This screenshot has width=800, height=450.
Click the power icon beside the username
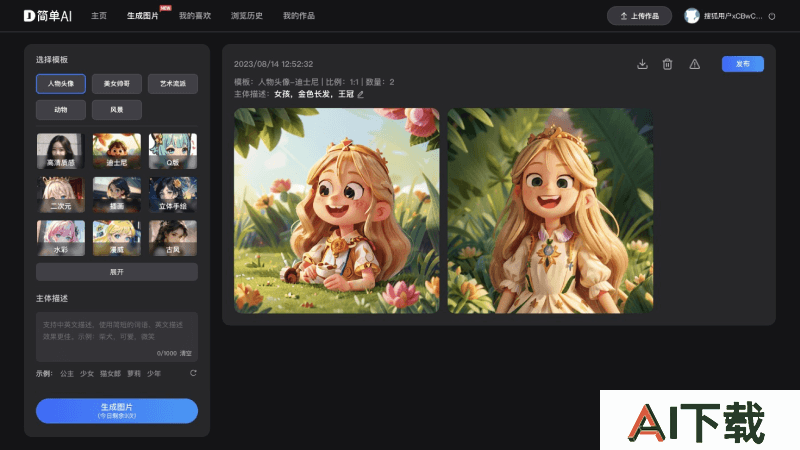coord(771,16)
